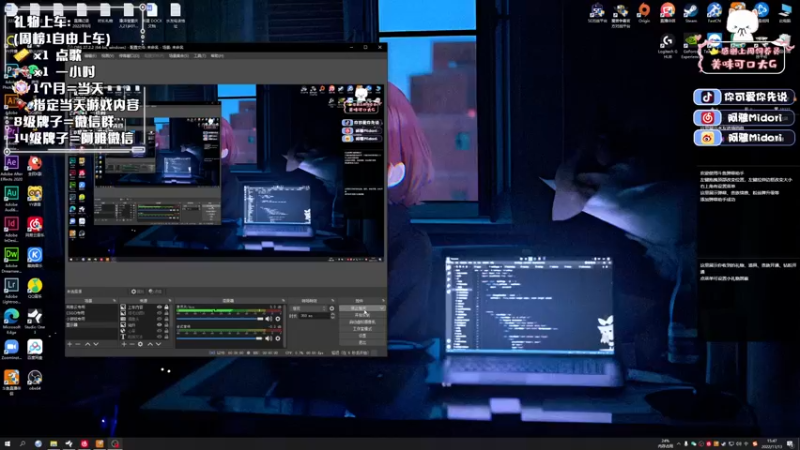
Task: Select the NetEase Cloud Music desktop icon
Action: coord(35,227)
